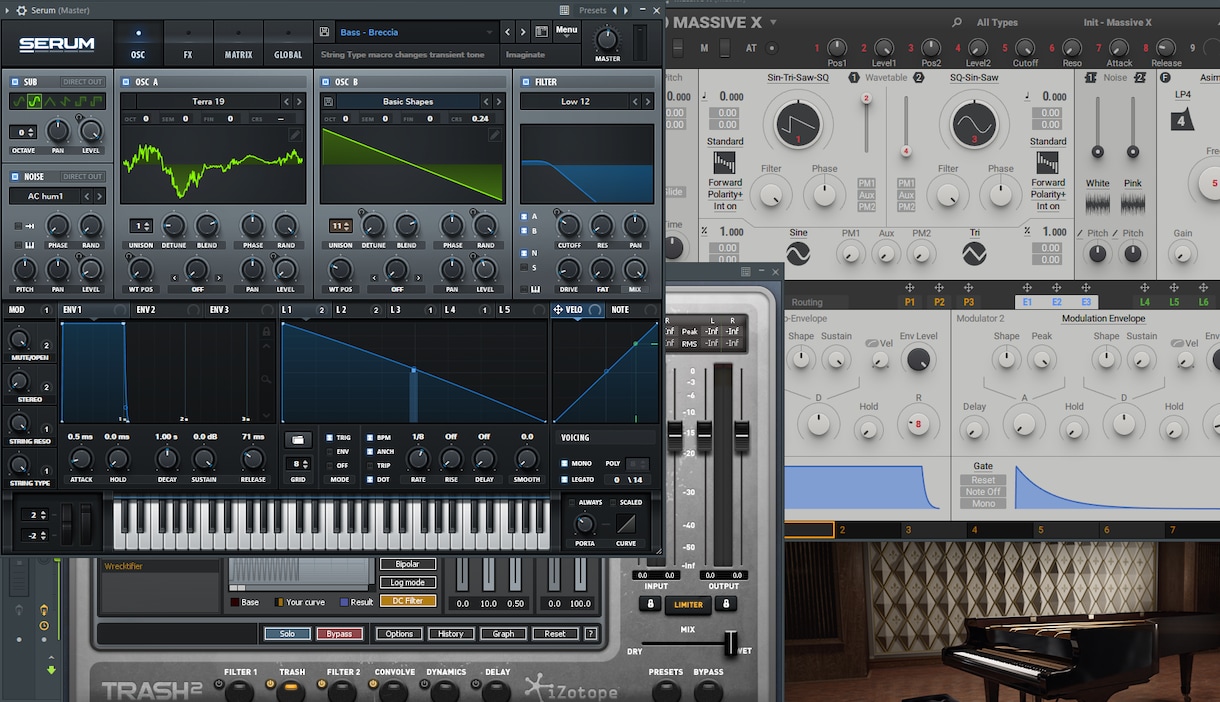The width and height of the screenshot is (1220, 702).
Task: Save the Serum preset with the disk icon
Action: 325,32
